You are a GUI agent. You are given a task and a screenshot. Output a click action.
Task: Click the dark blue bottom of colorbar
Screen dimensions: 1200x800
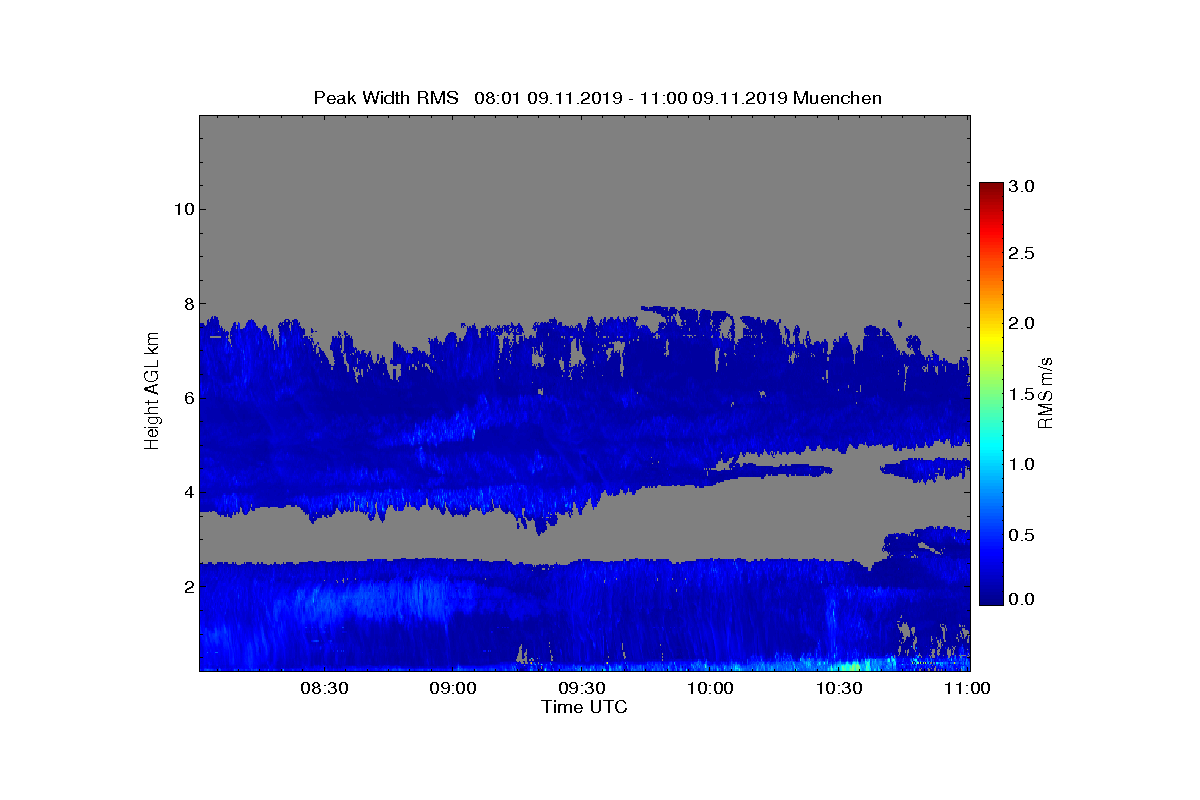(x=991, y=598)
